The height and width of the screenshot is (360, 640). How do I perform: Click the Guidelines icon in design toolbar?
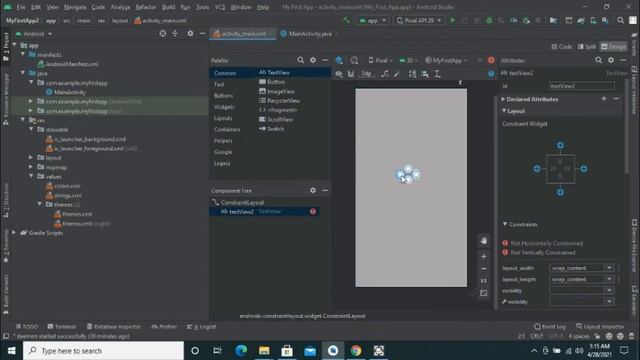(437, 74)
